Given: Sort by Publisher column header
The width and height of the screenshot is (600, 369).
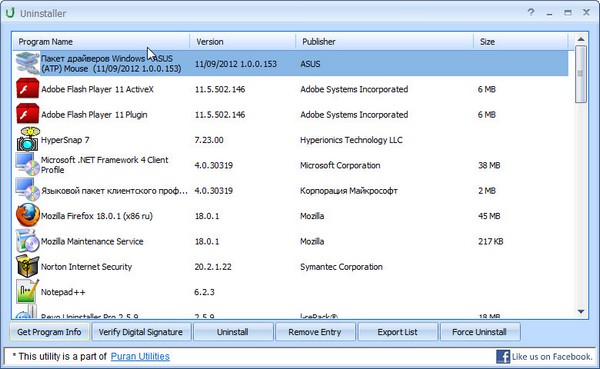Looking at the screenshot, I should pyautogui.click(x=385, y=41).
